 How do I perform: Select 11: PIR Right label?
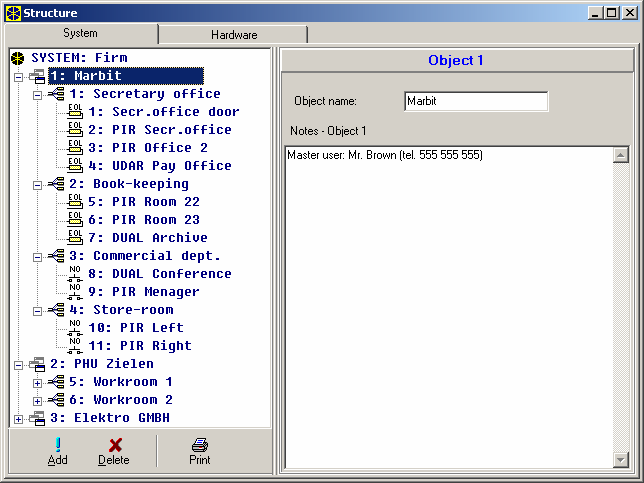[x=140, y=346]
